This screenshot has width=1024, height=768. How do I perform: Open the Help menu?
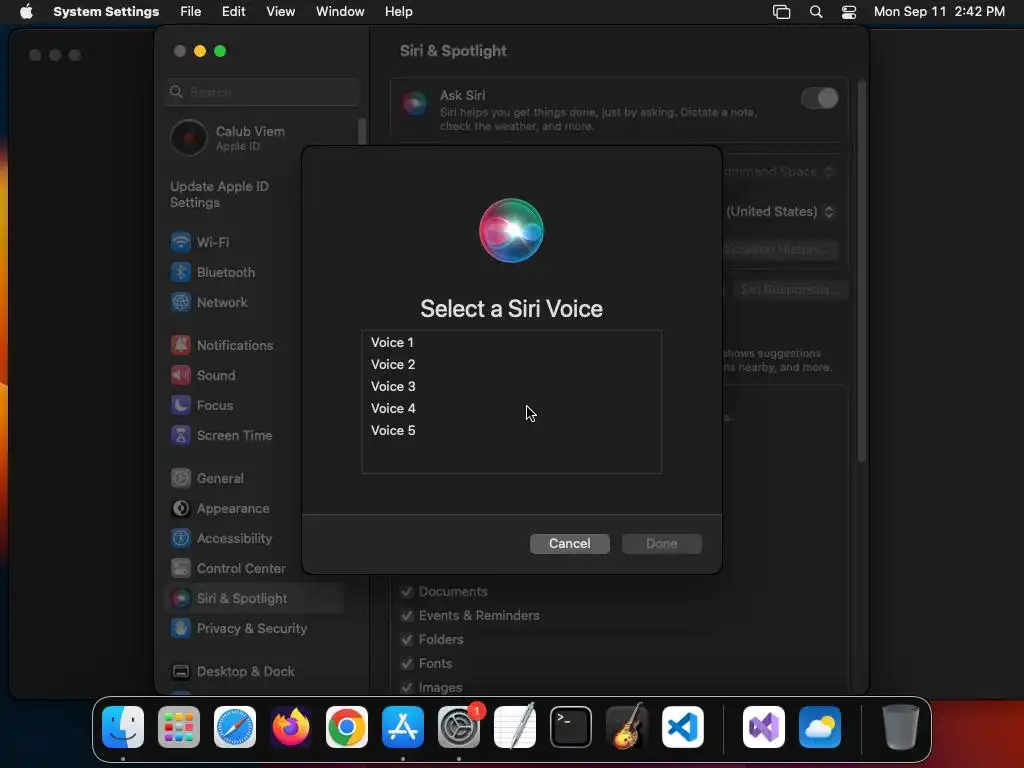click(398, 12)
